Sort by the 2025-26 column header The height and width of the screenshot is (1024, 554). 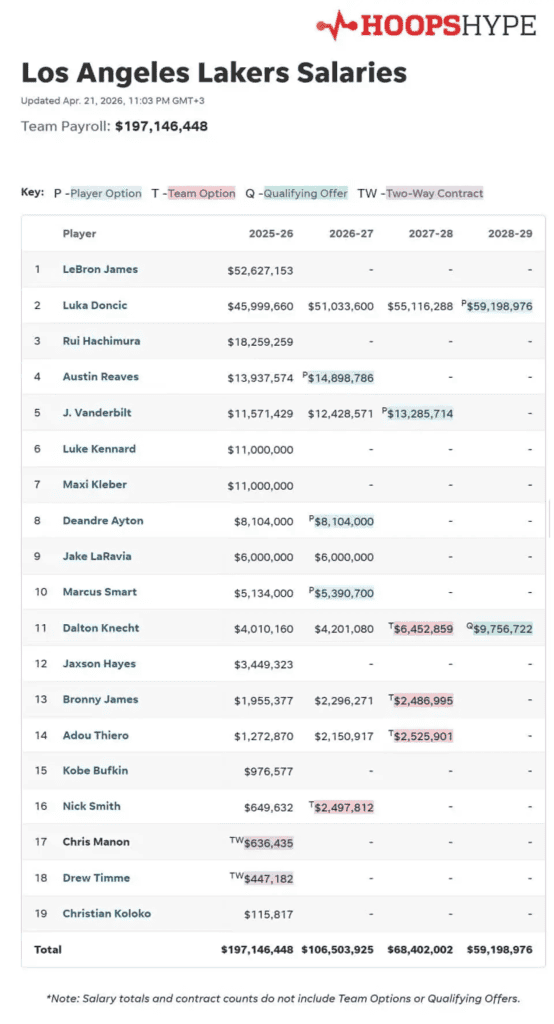pos(271,234)
